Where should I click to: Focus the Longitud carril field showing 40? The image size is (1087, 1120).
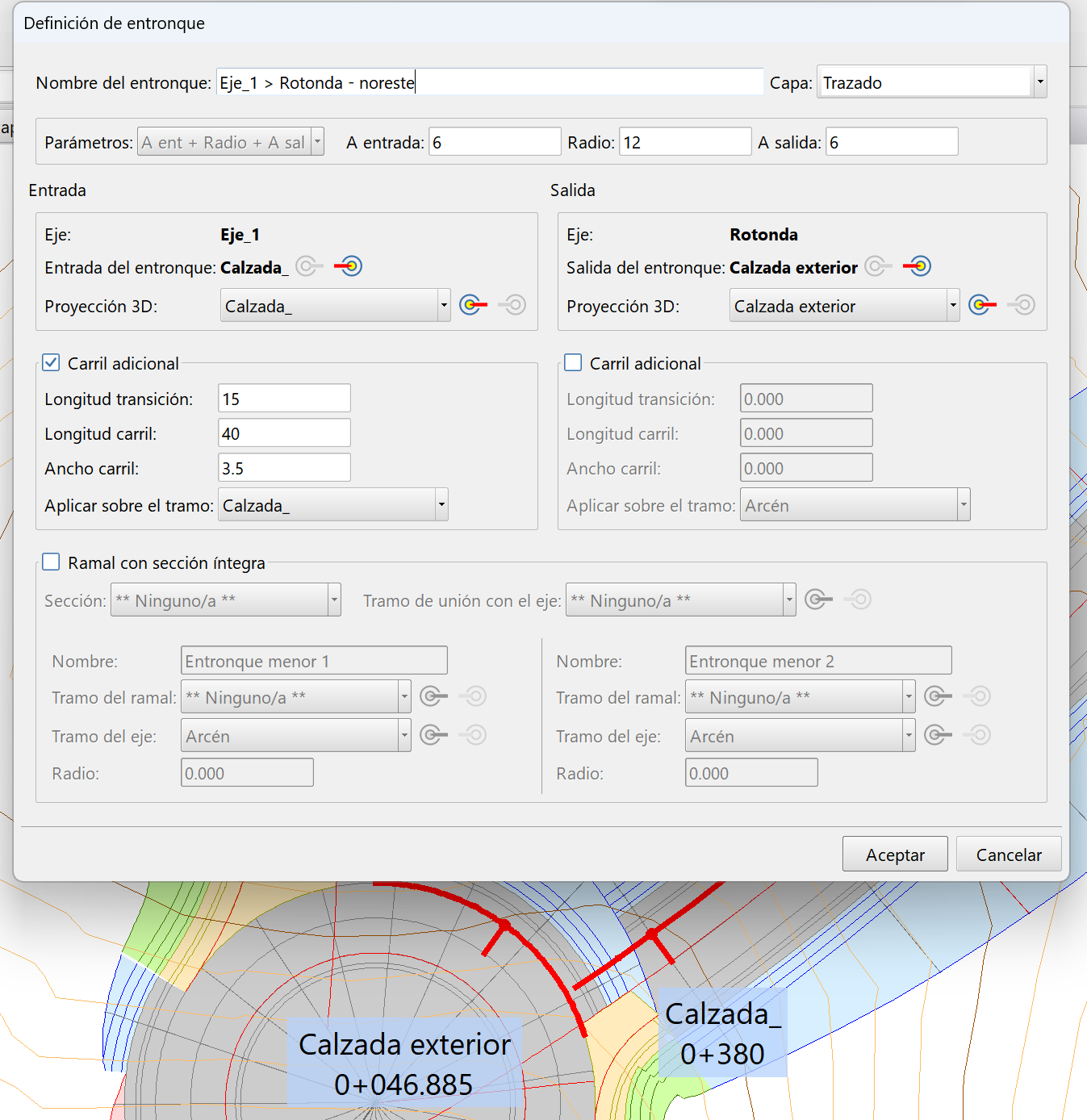(x=284, y=433)
